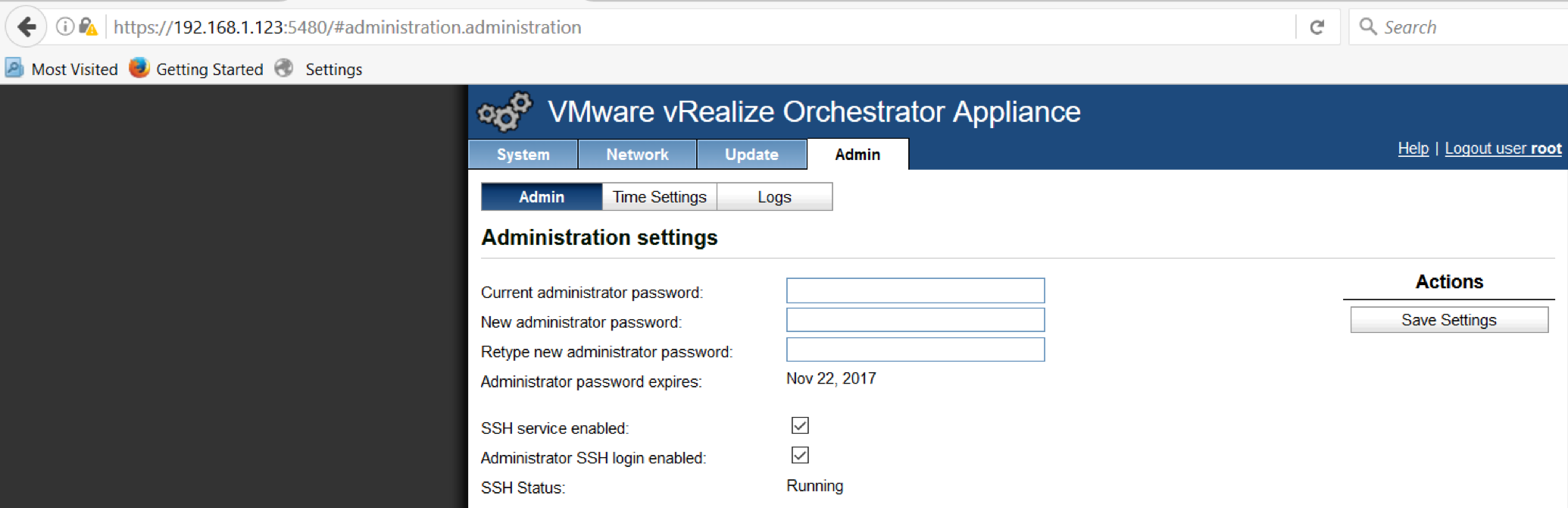
Task: Click the Administrator password expires label
Action: [x=592, y=381]
